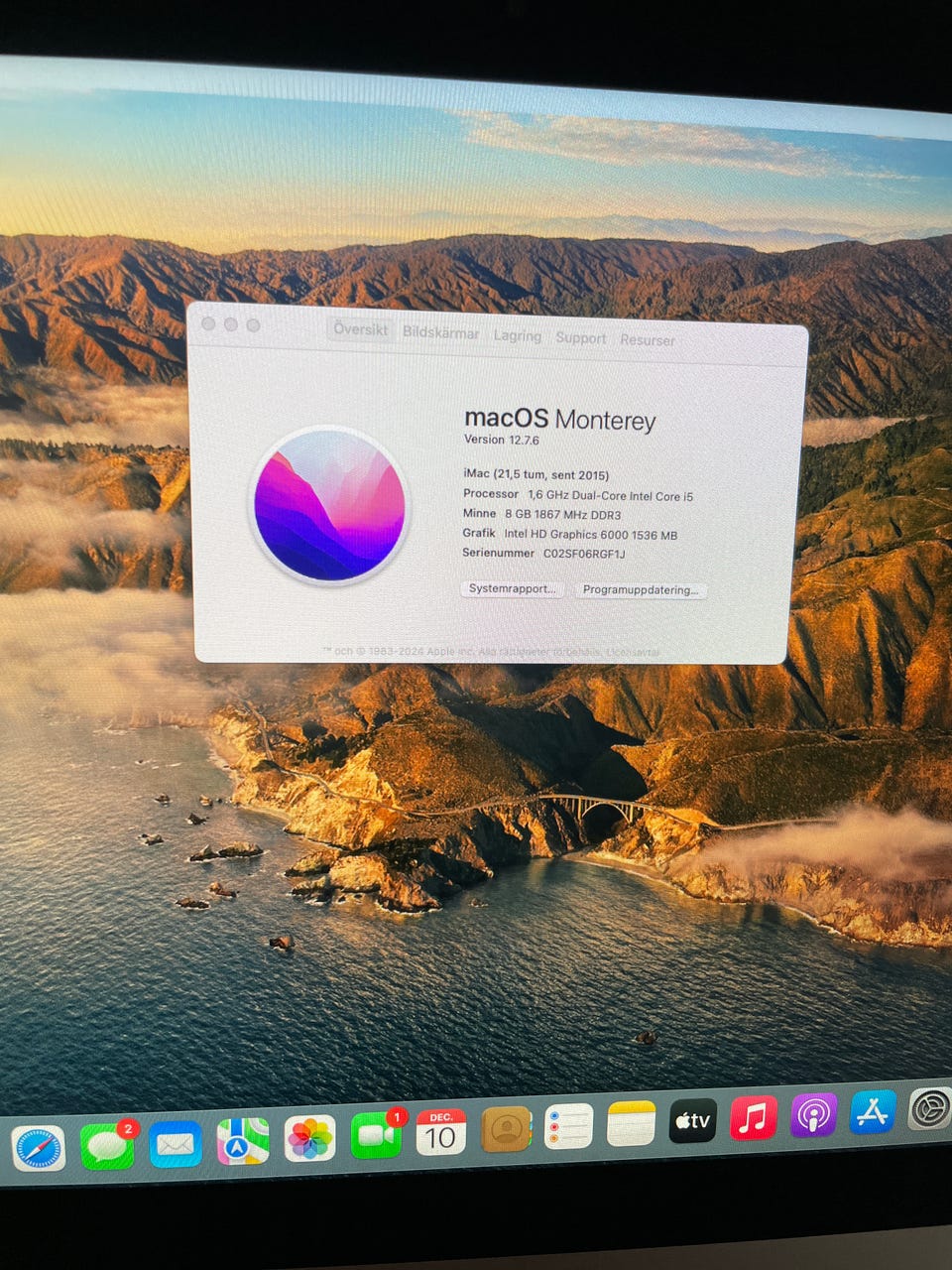Click the serial number C02SF06RGF1J
This screenshot has width=952, height=1270.
[x=584, y=554]
